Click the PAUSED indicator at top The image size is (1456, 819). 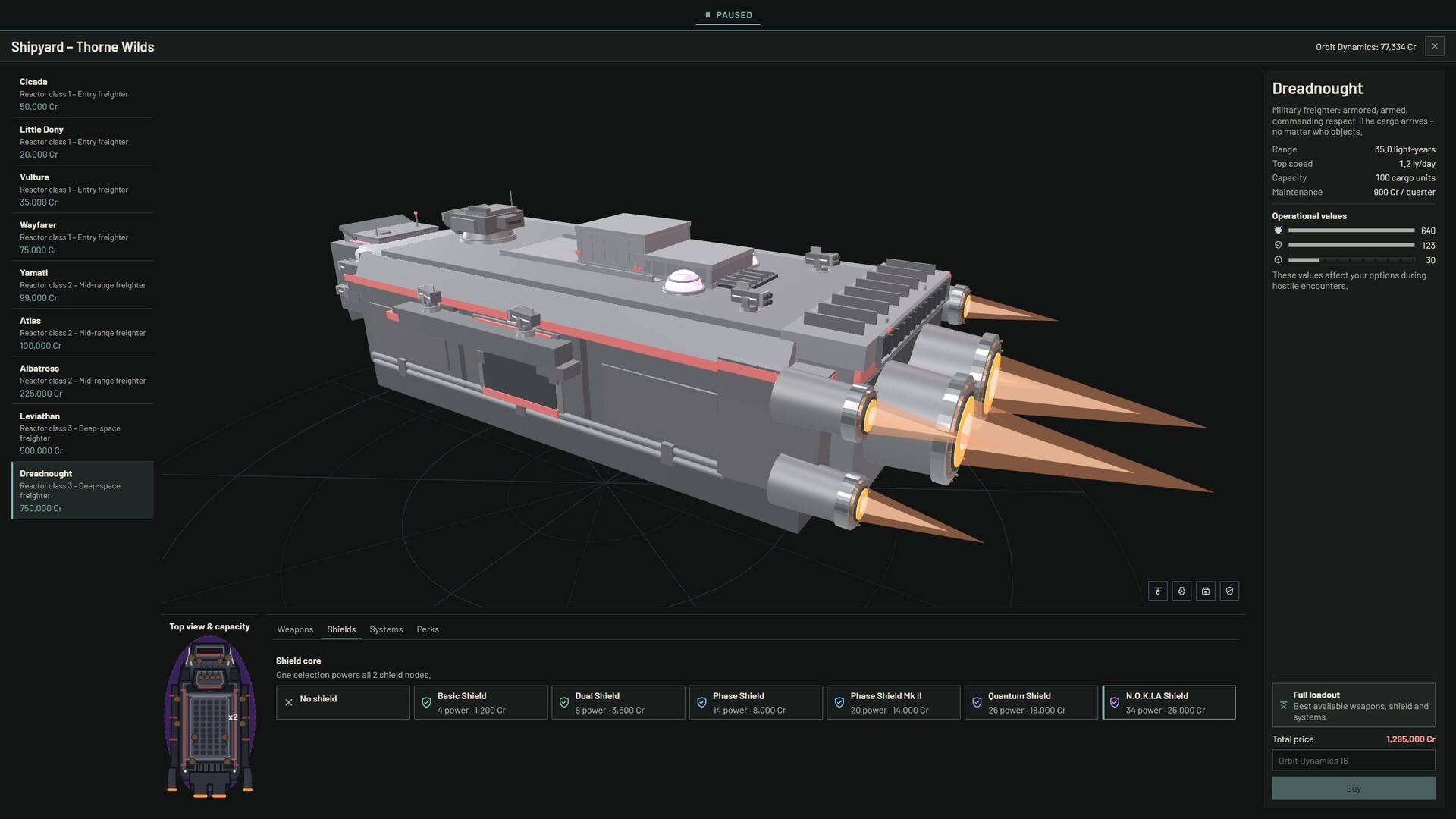point(728,15)
